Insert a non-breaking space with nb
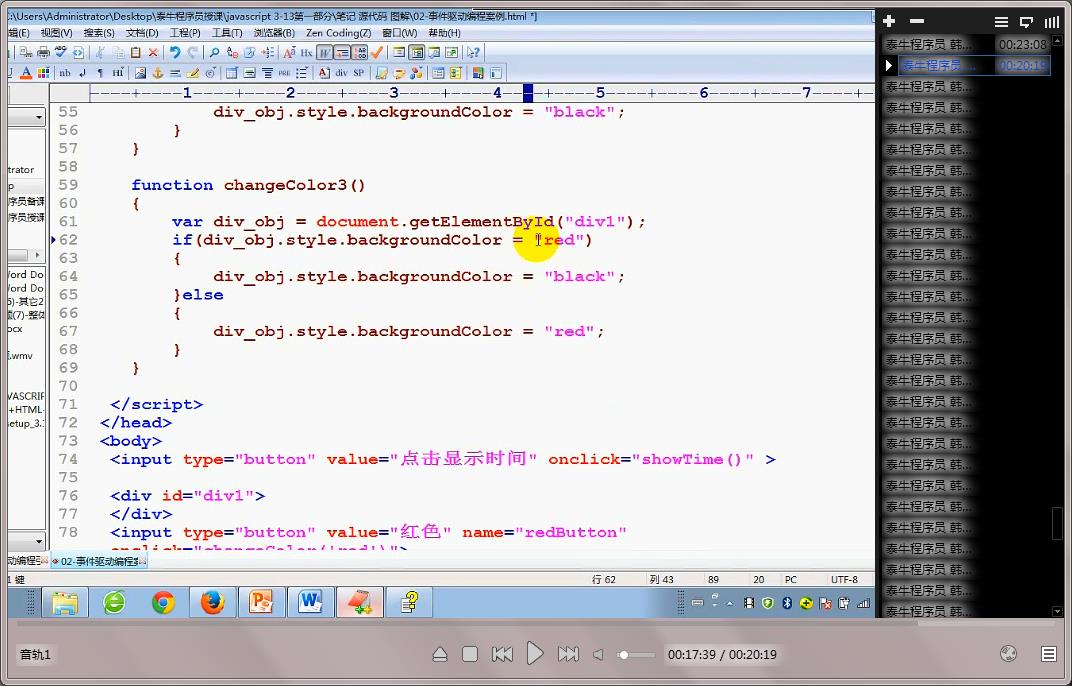Image resolution: width=1072 pixels, height=686 pixels. 65,72
